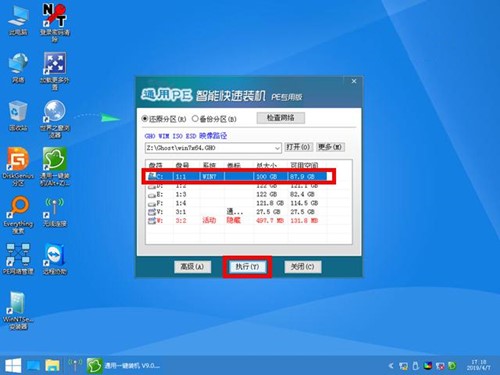Click the Open (O) button

click(298, 147)
